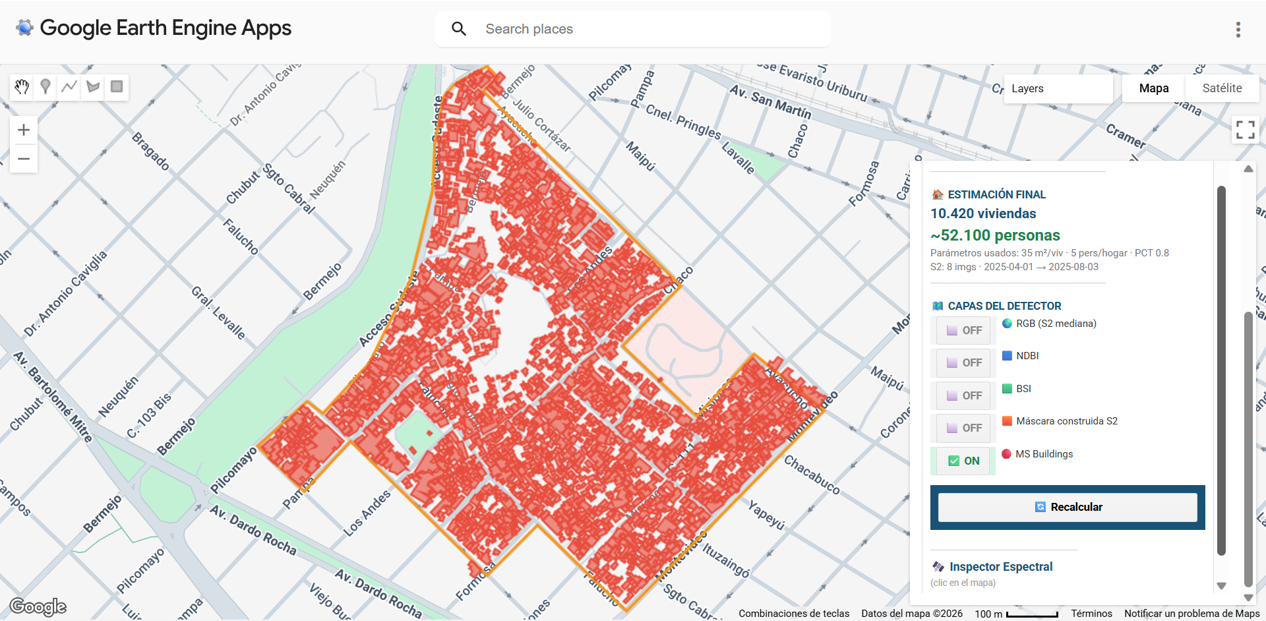Zoom out on the map
1266x621 pixels.
pyautogui.click(x=24, y=159)
